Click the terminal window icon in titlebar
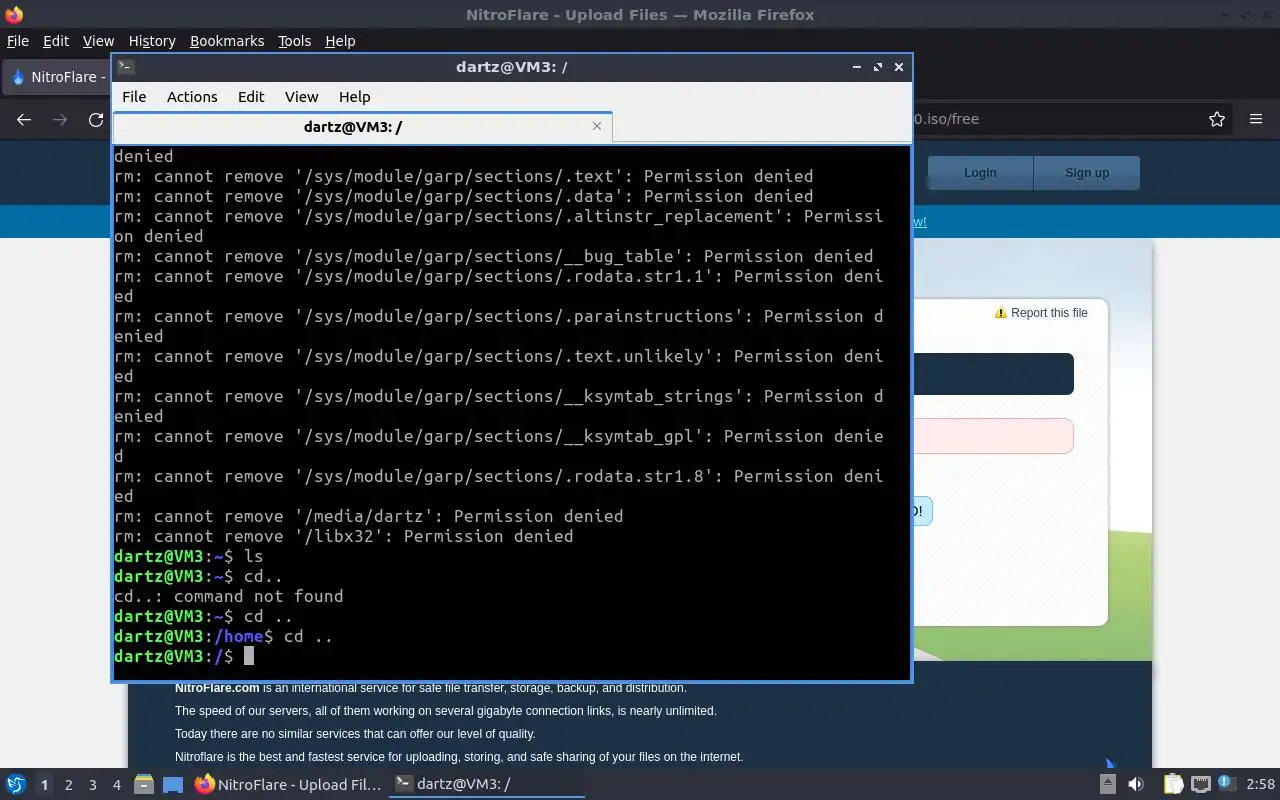This screenshot has height=800, width=1280. (x=125, y=67)
